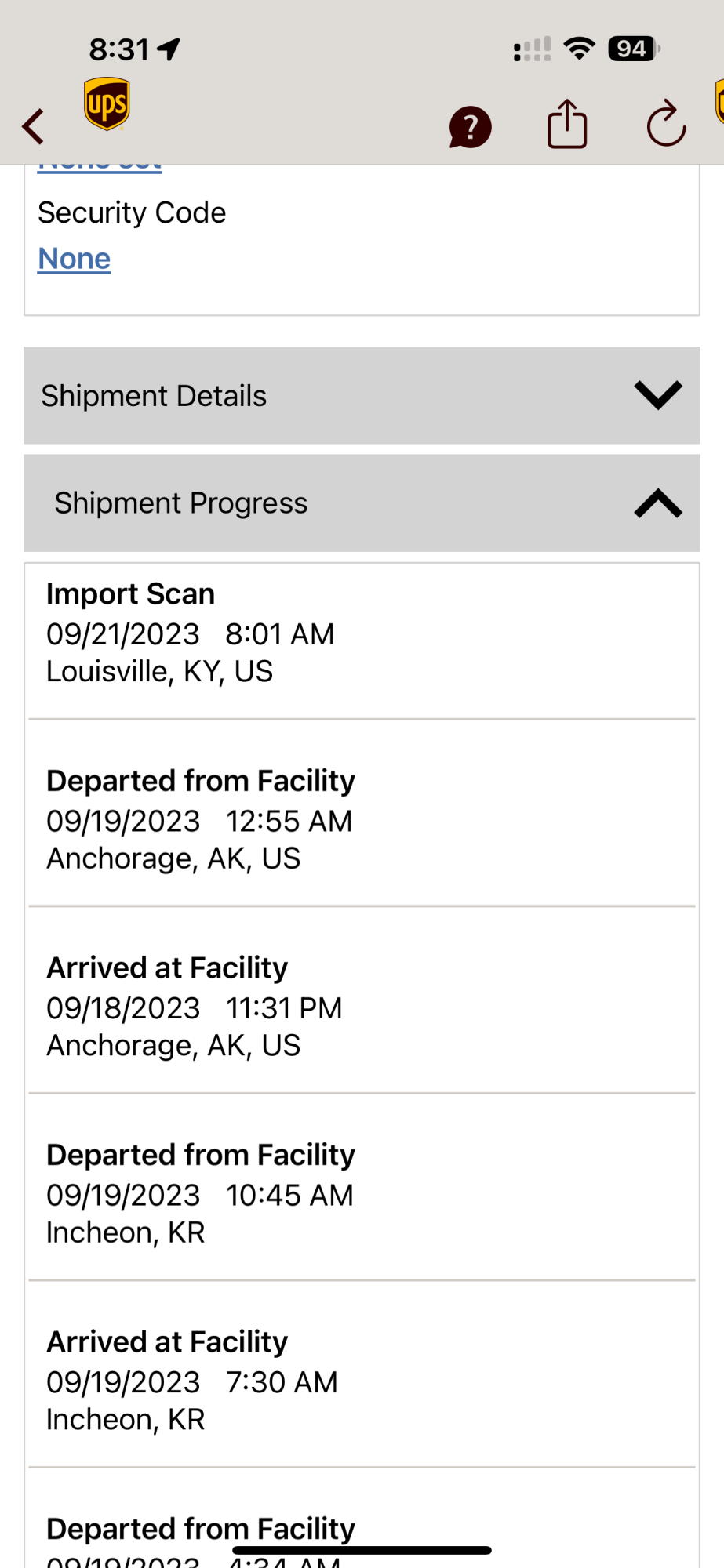Tap the location arrow beside the clock
The image size is (724, 1568).
coord(169,49)
